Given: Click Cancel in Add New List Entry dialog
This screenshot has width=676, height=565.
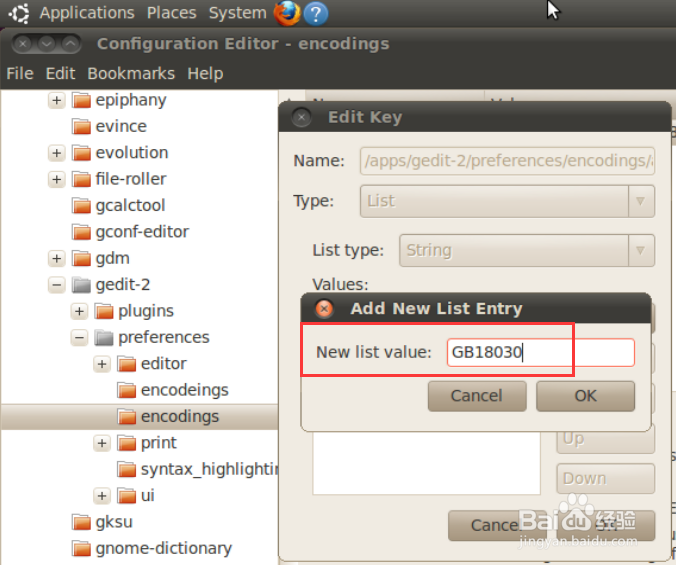Looking at the screenshot, I should (x=477, y=396).
